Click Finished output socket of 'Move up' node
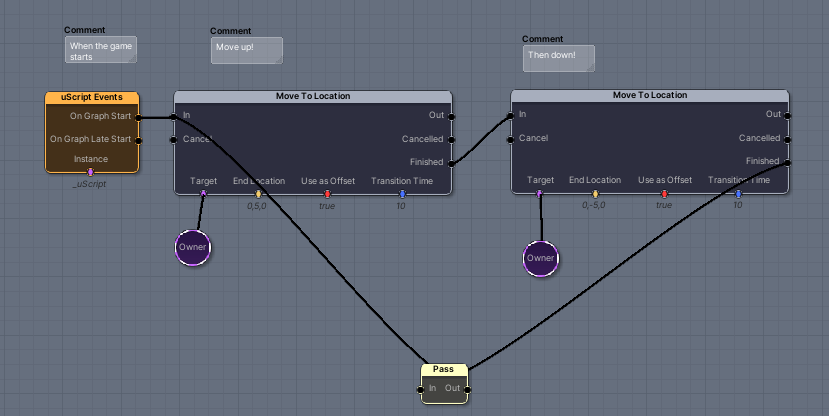This screenshot has height=416, width=829. [x=452, y=162]
